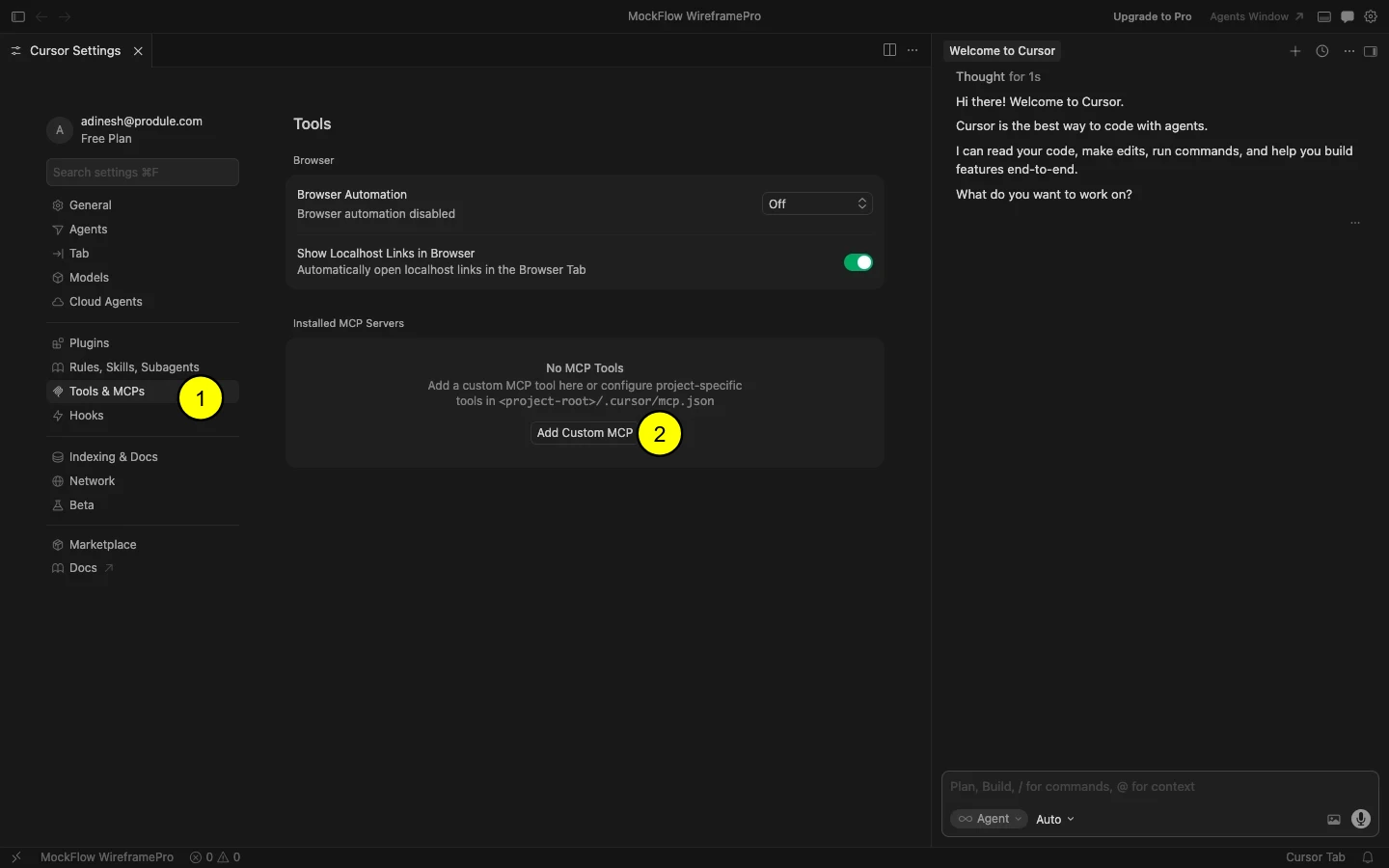Viewport: 1389px width, 868px height.
Task: Go back using the left arrow
Action: (41, 16)
